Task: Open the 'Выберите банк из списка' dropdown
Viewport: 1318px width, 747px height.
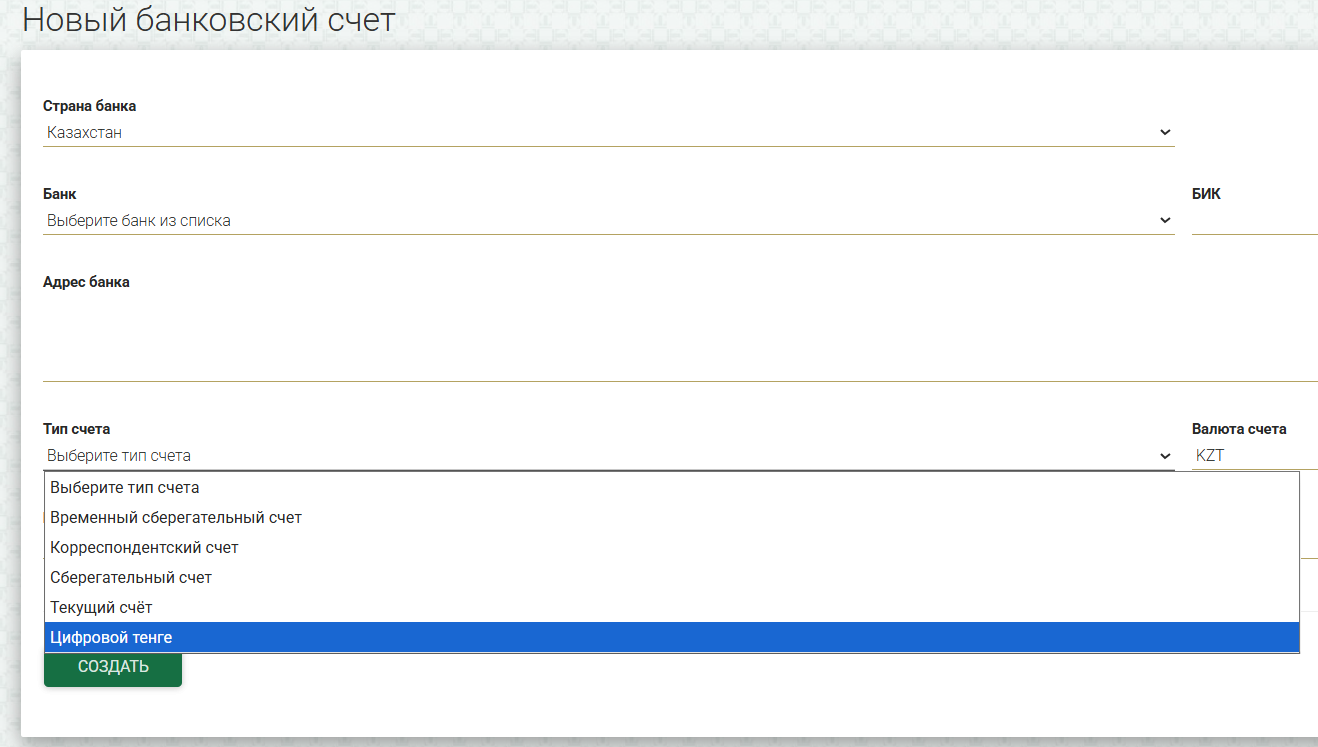Action: pos(608,220)
